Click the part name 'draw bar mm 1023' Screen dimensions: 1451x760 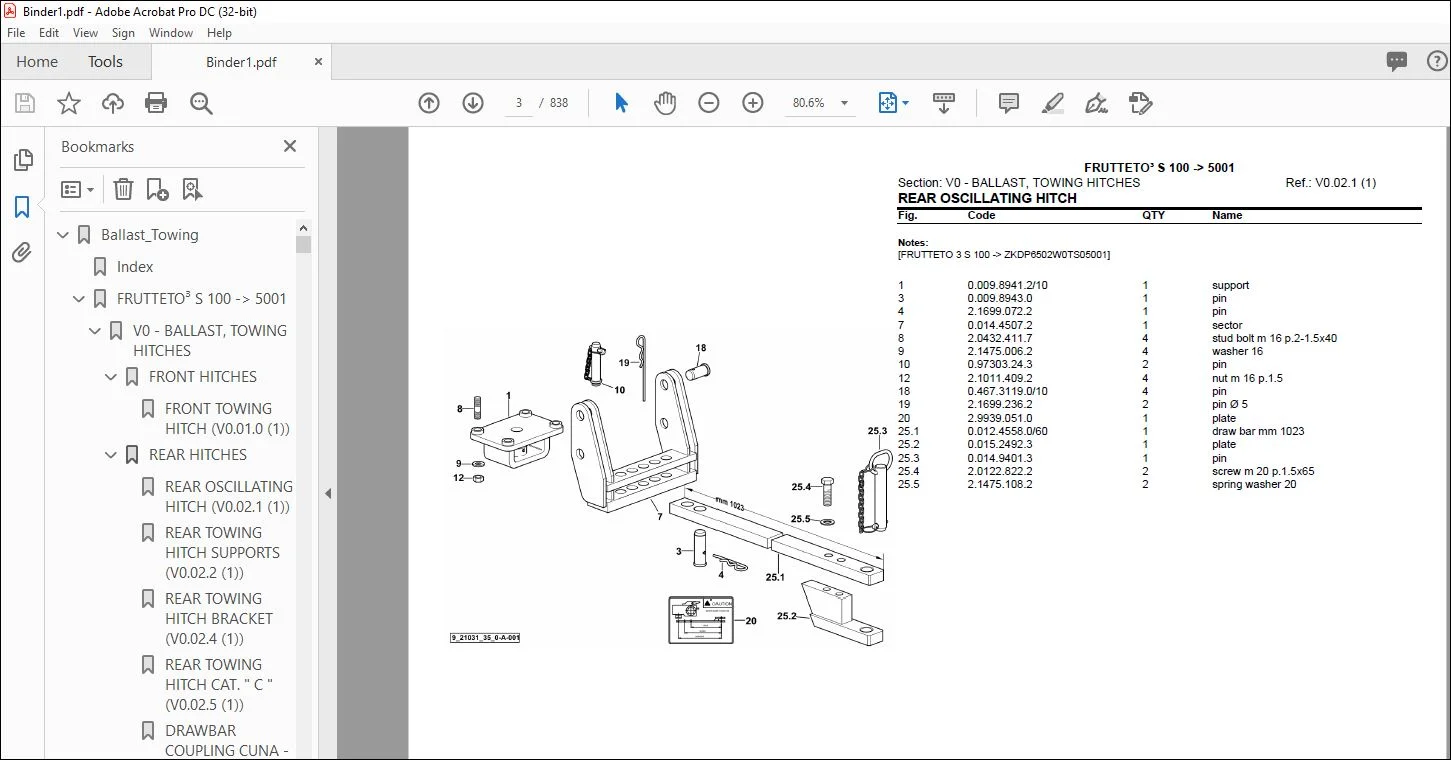tap(1258, 431)
